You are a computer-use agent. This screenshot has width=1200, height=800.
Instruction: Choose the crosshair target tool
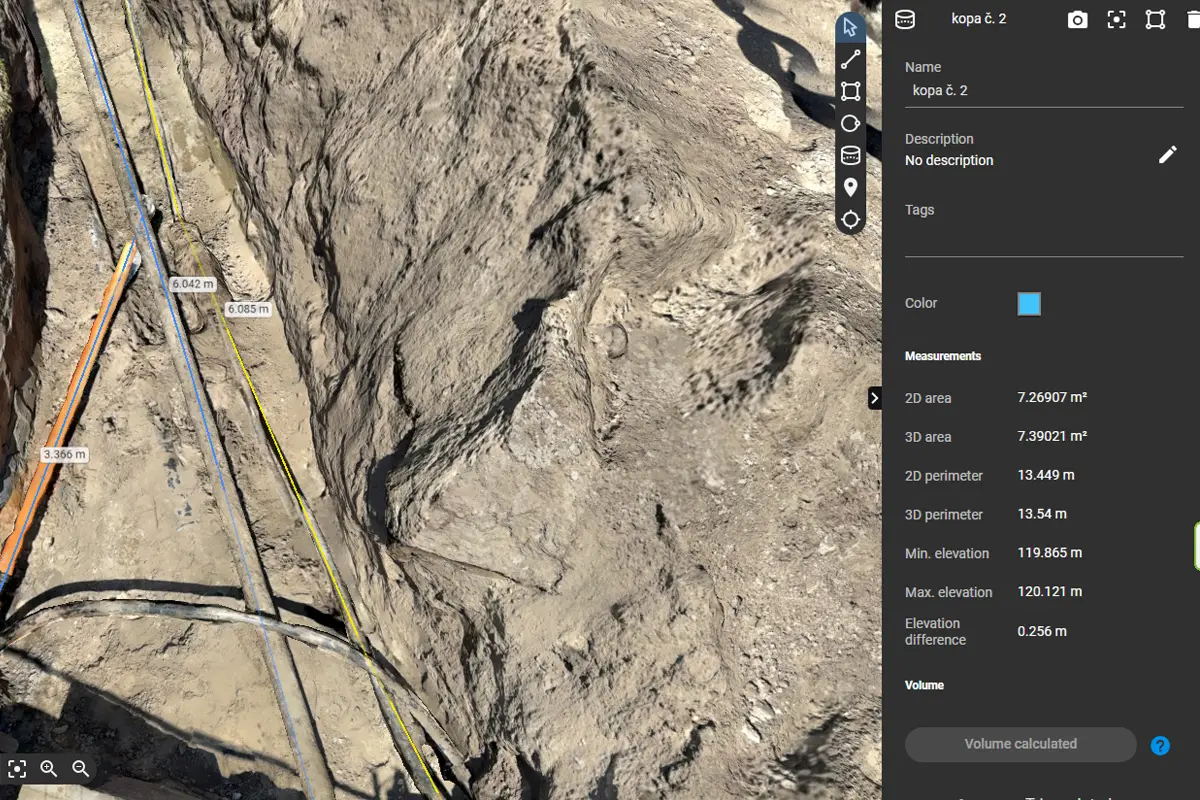coord(850,220)
